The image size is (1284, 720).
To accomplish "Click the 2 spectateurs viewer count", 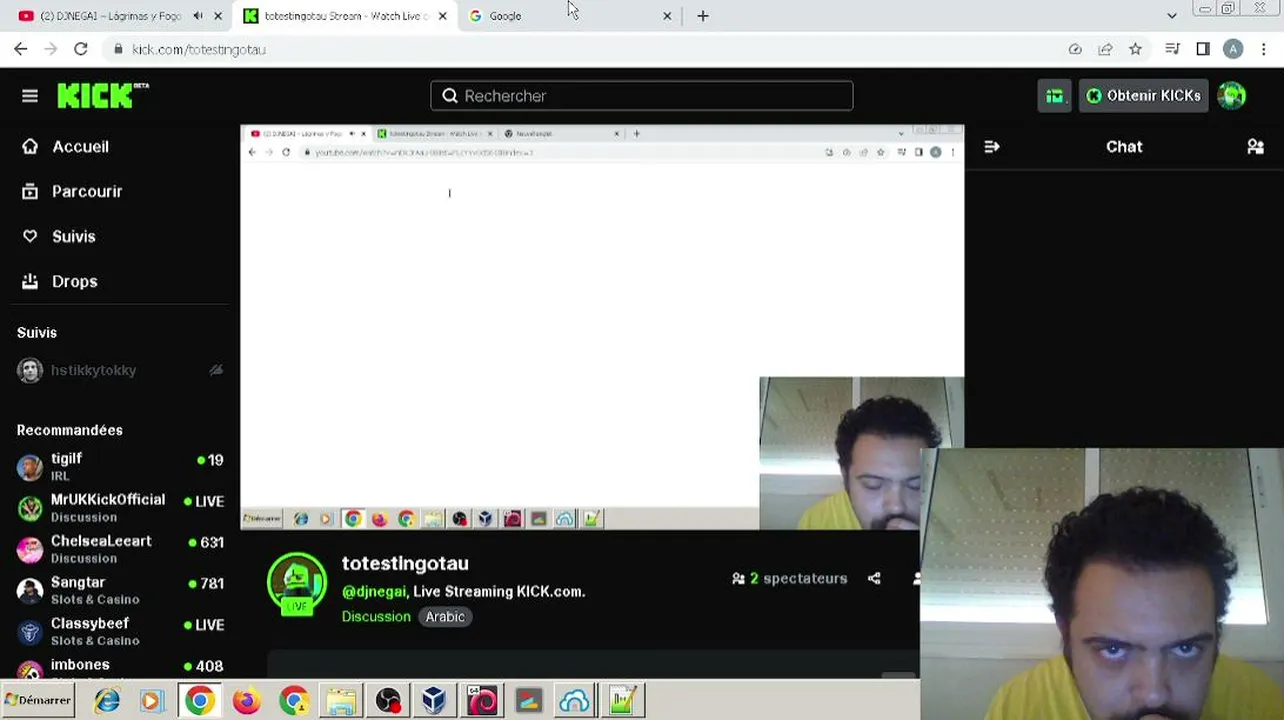I will coord(790,579).
